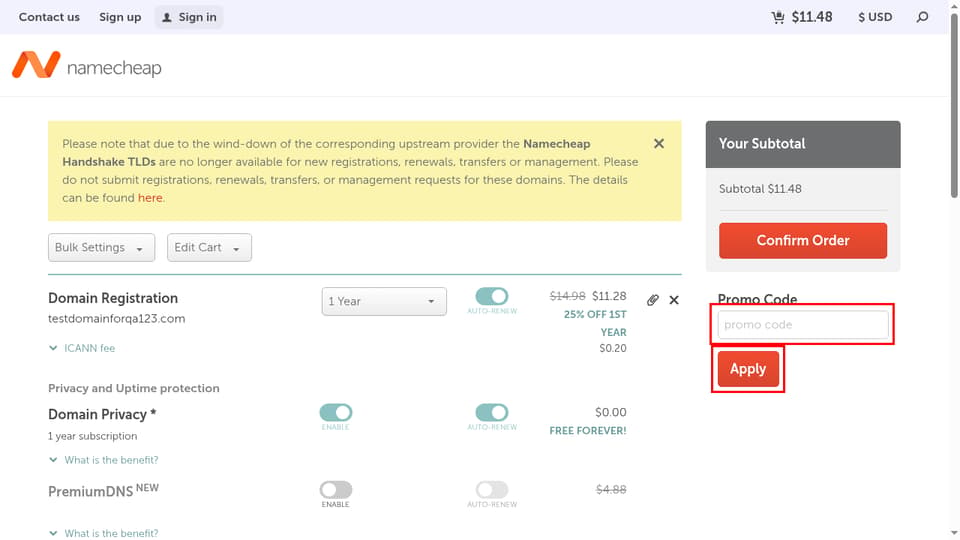The width and height of the screenshot is (960, 540).
Task: Expand the ICANN fee details
Action: point(82,348)
